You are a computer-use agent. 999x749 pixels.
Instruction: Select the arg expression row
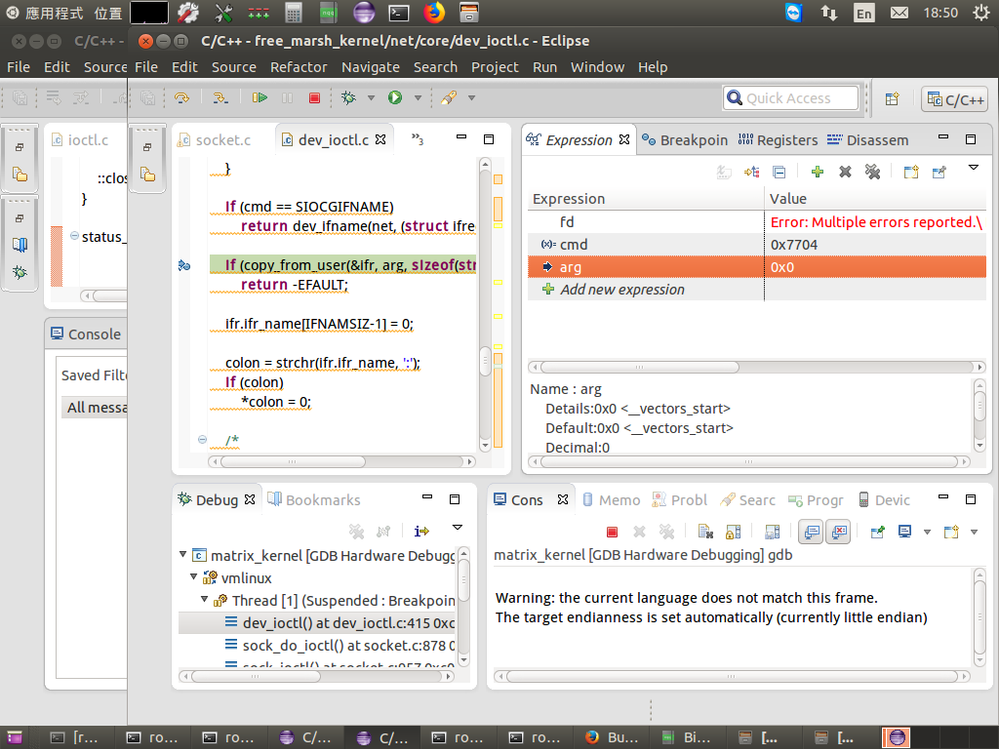coord(757,267)
